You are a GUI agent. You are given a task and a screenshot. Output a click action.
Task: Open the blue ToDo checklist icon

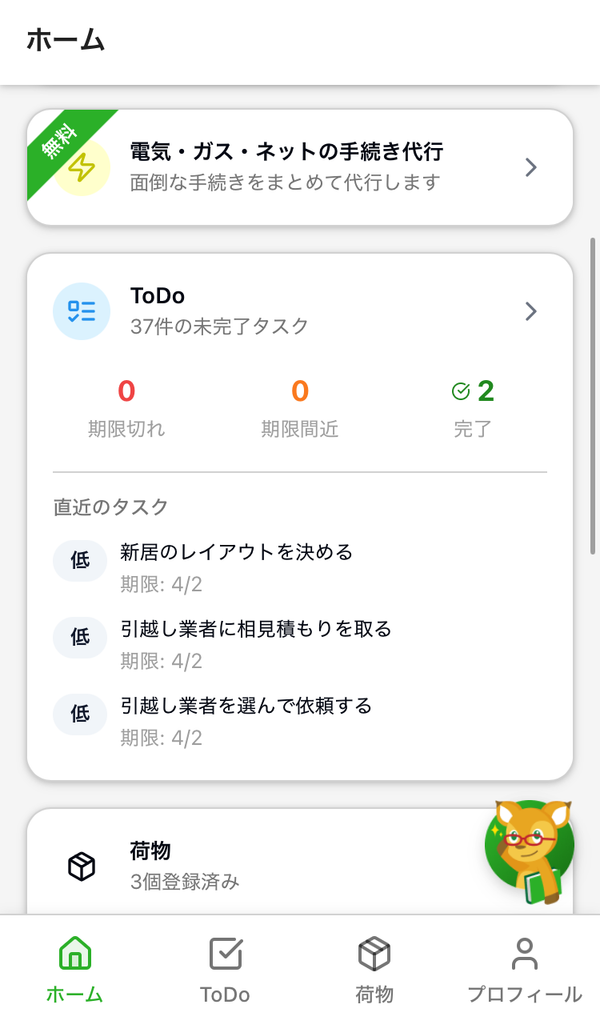(81, 311)
